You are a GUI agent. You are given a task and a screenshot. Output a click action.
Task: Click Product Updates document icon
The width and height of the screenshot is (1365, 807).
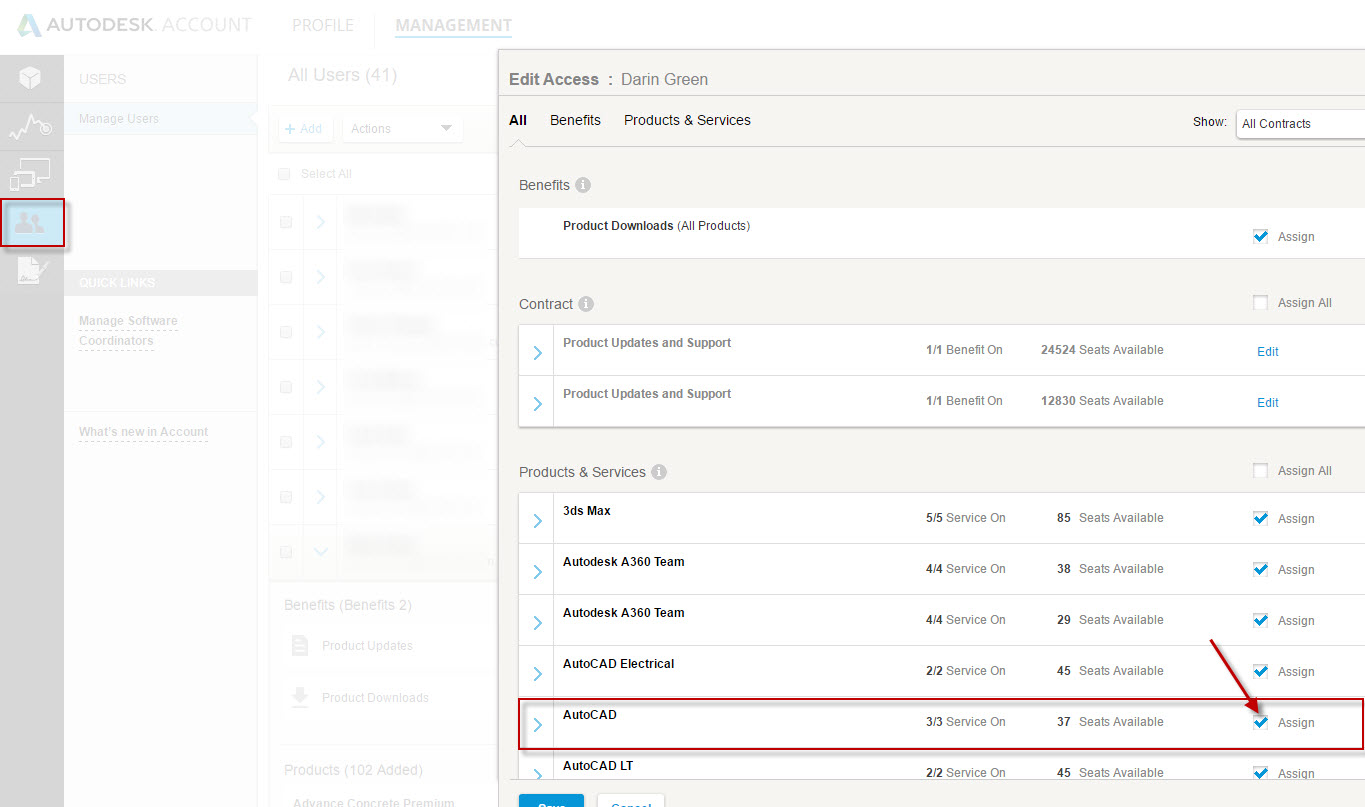pos(299,645)
